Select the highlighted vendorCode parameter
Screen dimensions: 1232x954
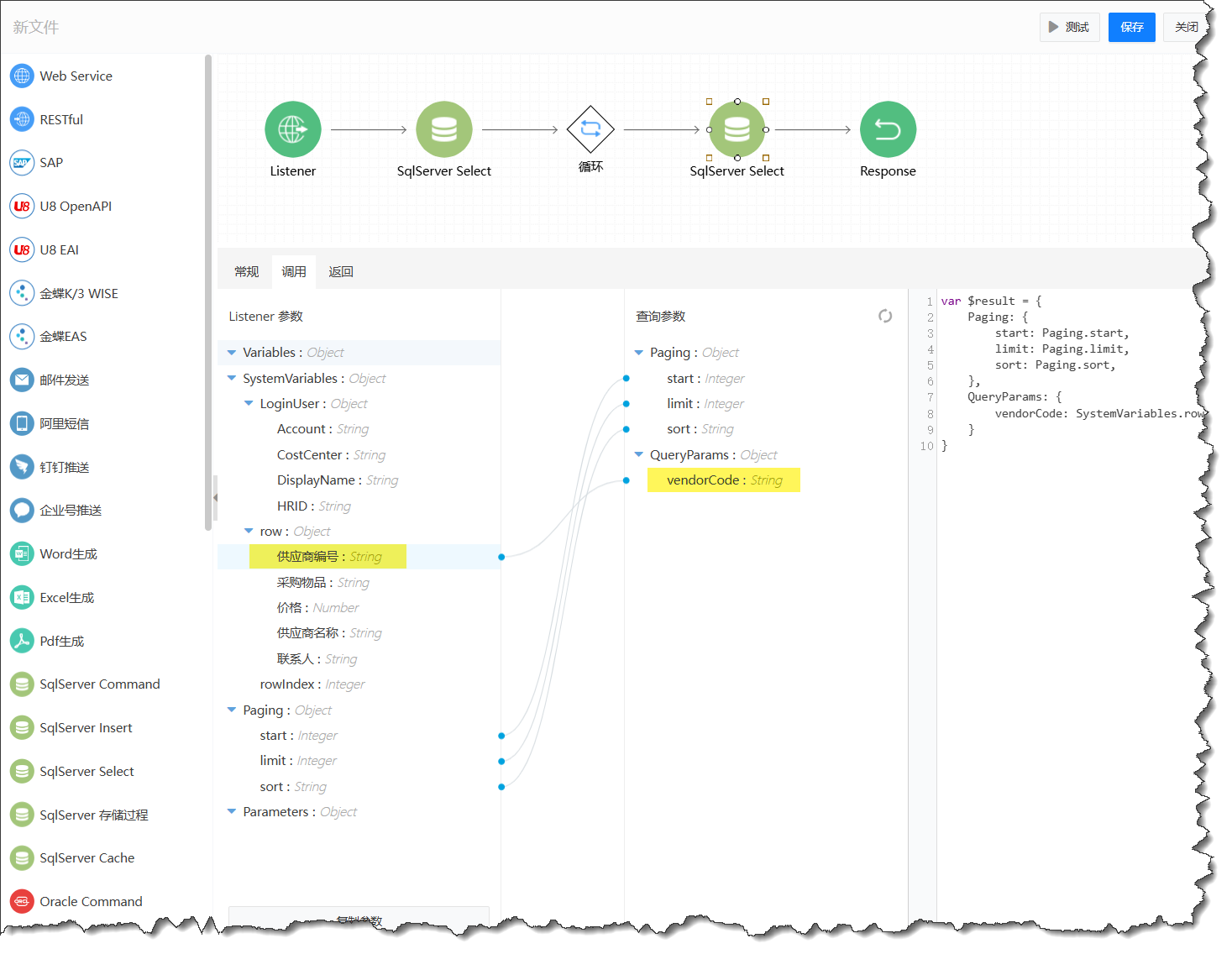[723, 480]
